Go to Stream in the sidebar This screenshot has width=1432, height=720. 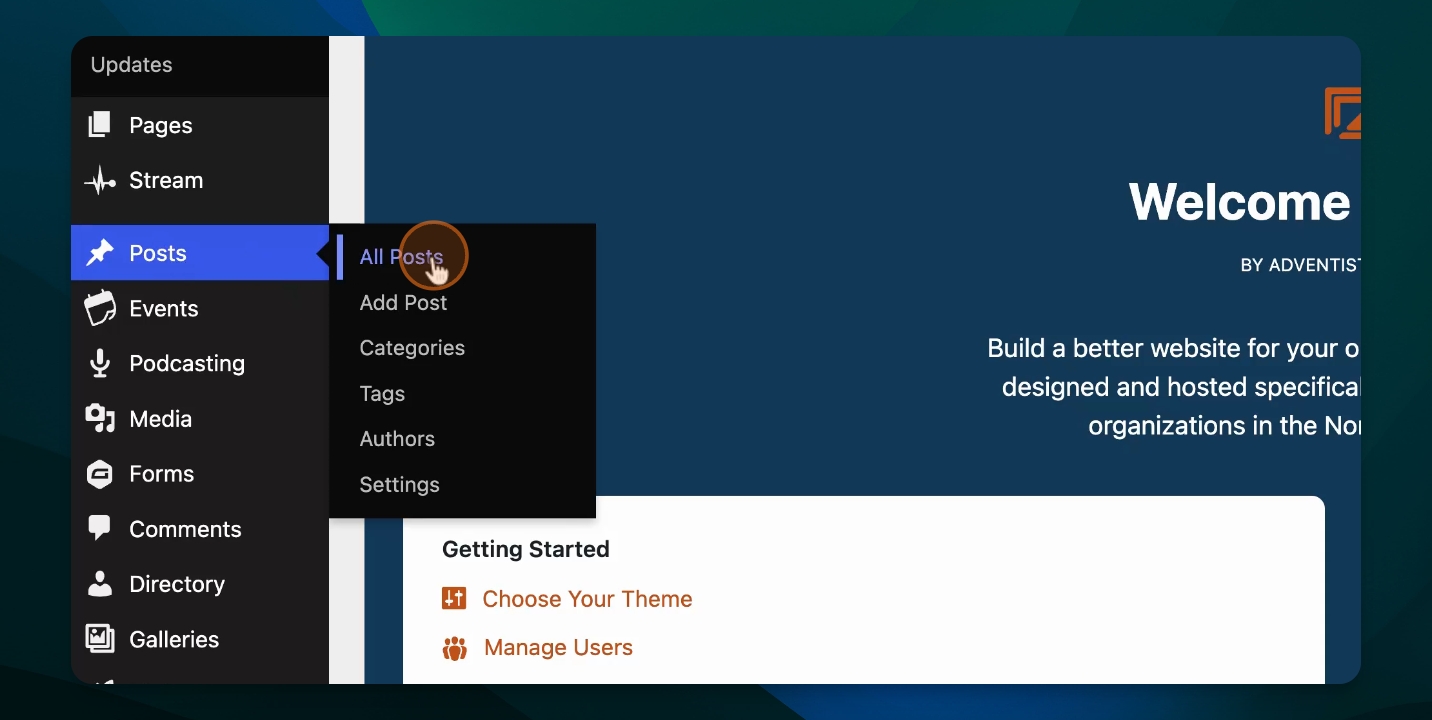[x=166, y=181]
